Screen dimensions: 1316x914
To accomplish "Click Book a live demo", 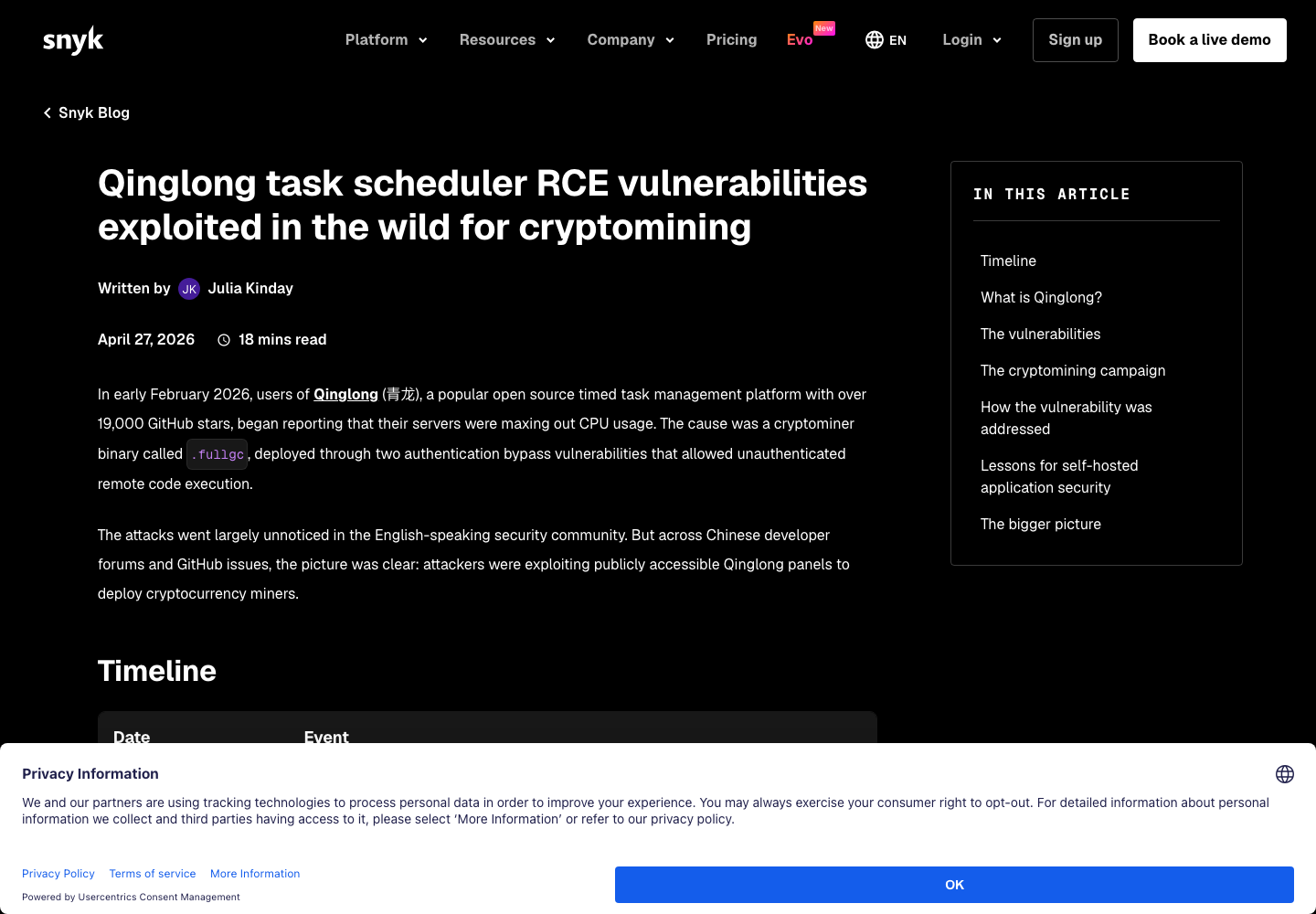I will [x=1210, y=40].
